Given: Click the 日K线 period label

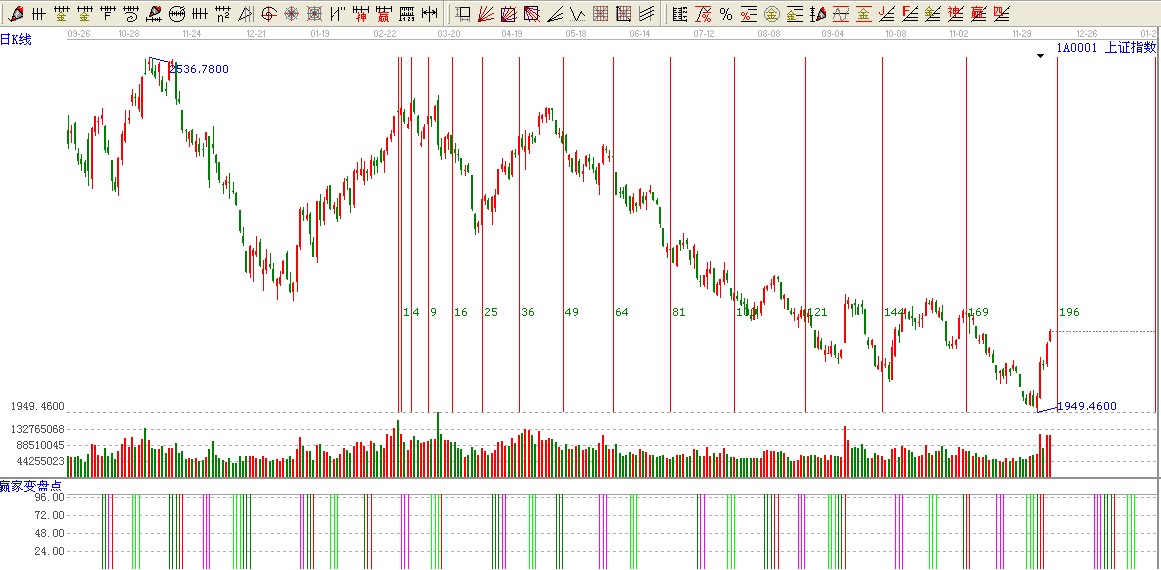Looking at the screenshot, I should pos(16,39).
